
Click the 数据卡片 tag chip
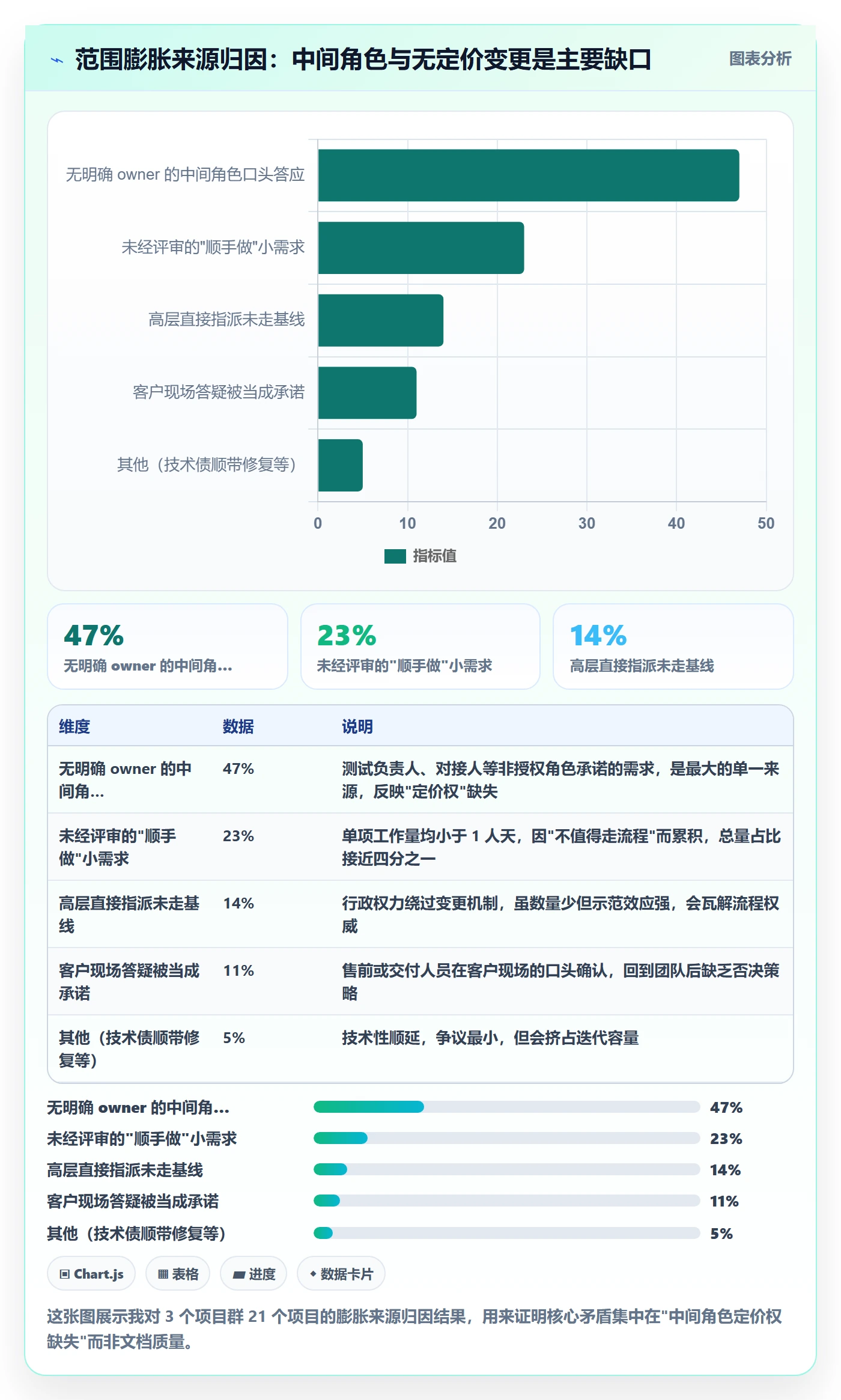click(341, 1273)
